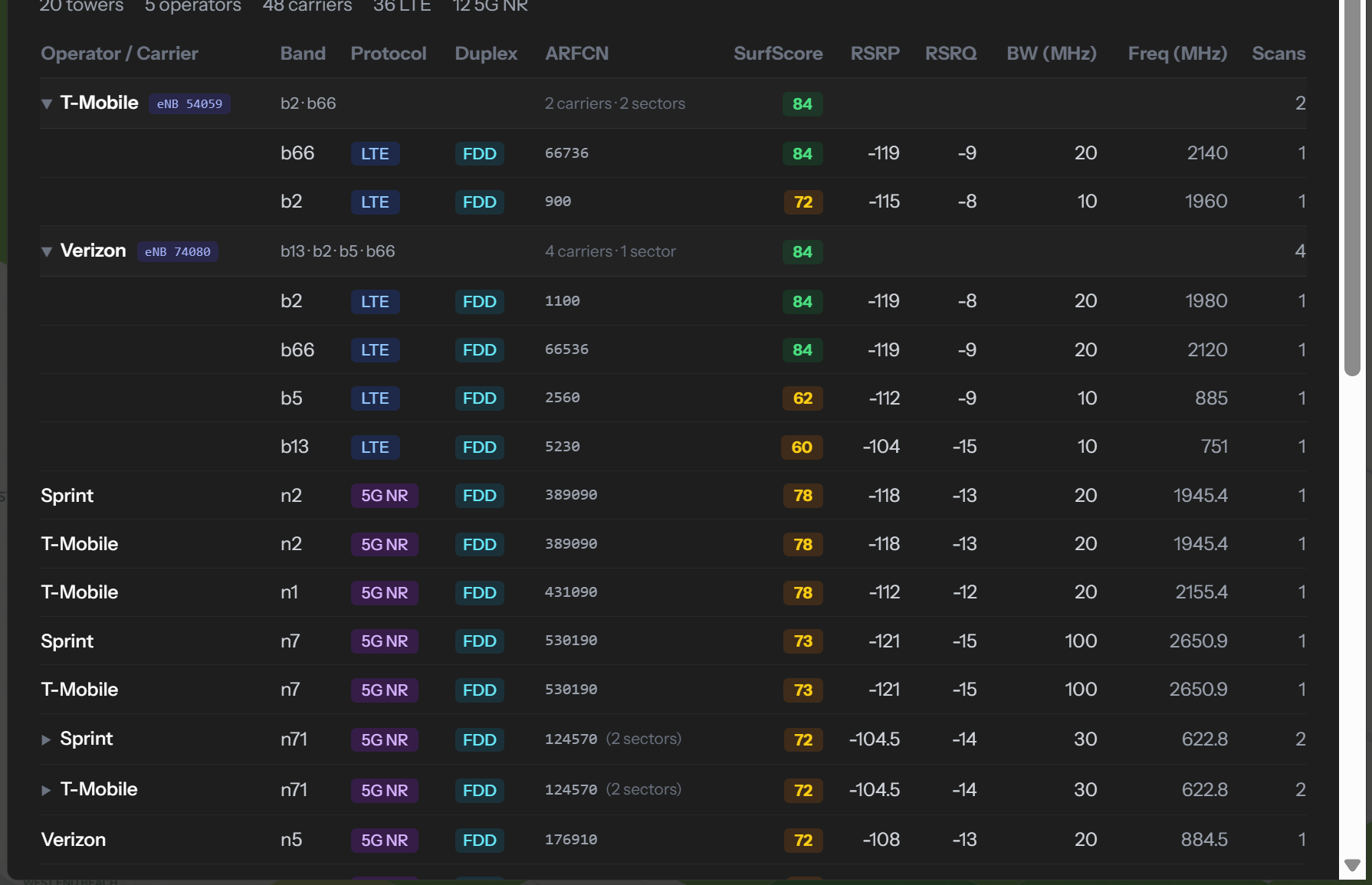Collapse the T-Mobile eNB 54059 group
This screenshot has width=1372, height=885.
pyautogui.click(x=47, y=103)
